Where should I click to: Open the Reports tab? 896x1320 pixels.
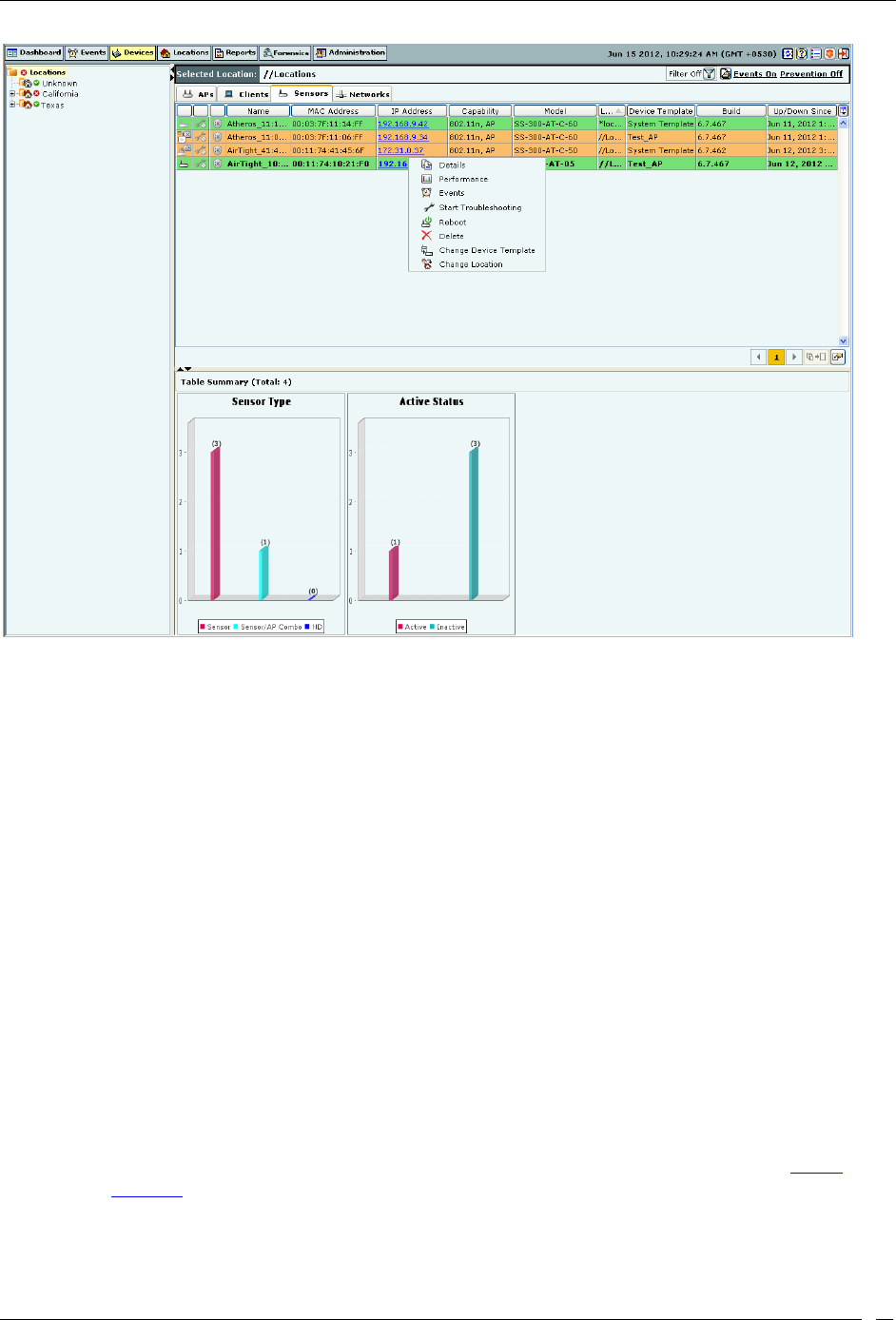(x=235, y=53)
